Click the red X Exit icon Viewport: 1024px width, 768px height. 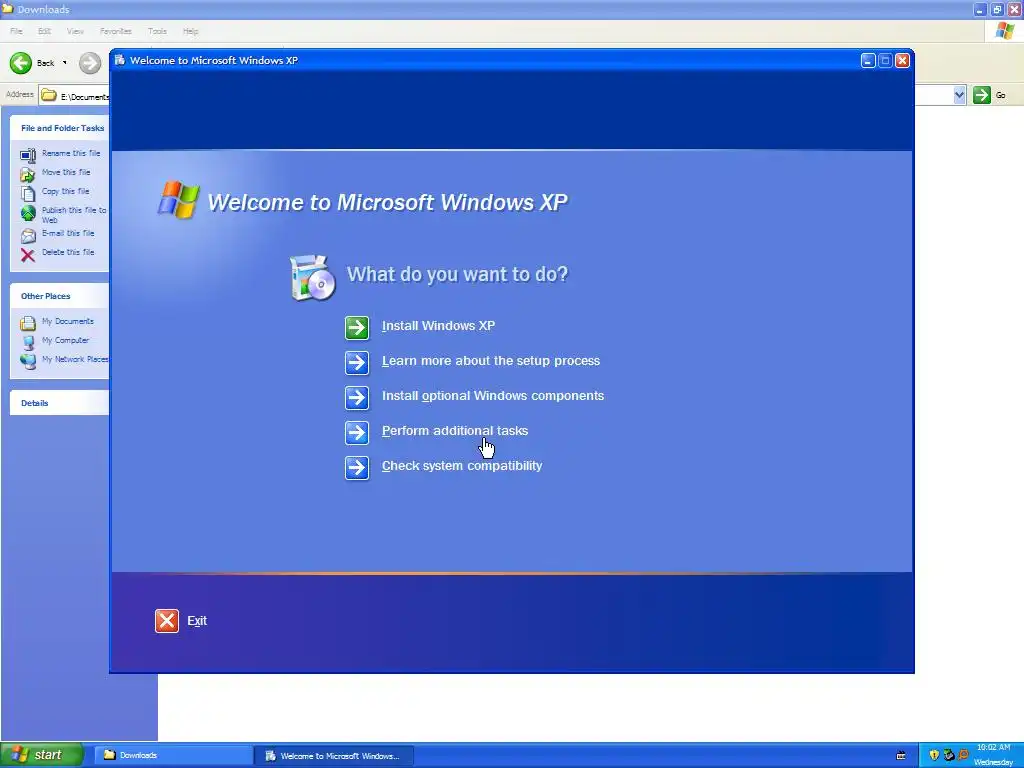167,620
